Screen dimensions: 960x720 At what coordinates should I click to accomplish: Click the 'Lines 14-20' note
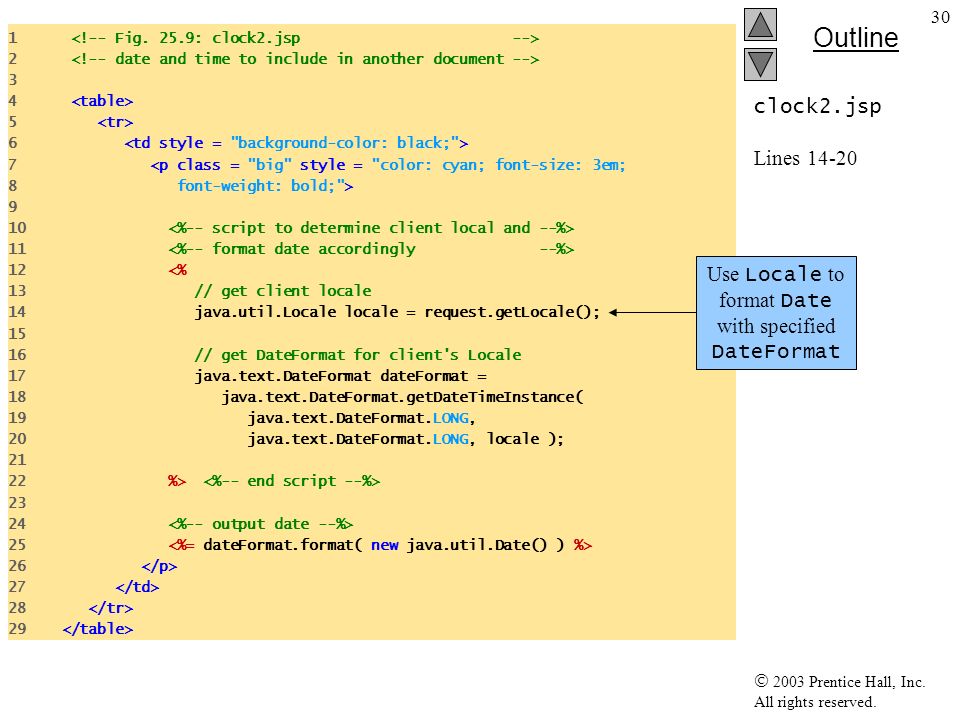(805, 159)
